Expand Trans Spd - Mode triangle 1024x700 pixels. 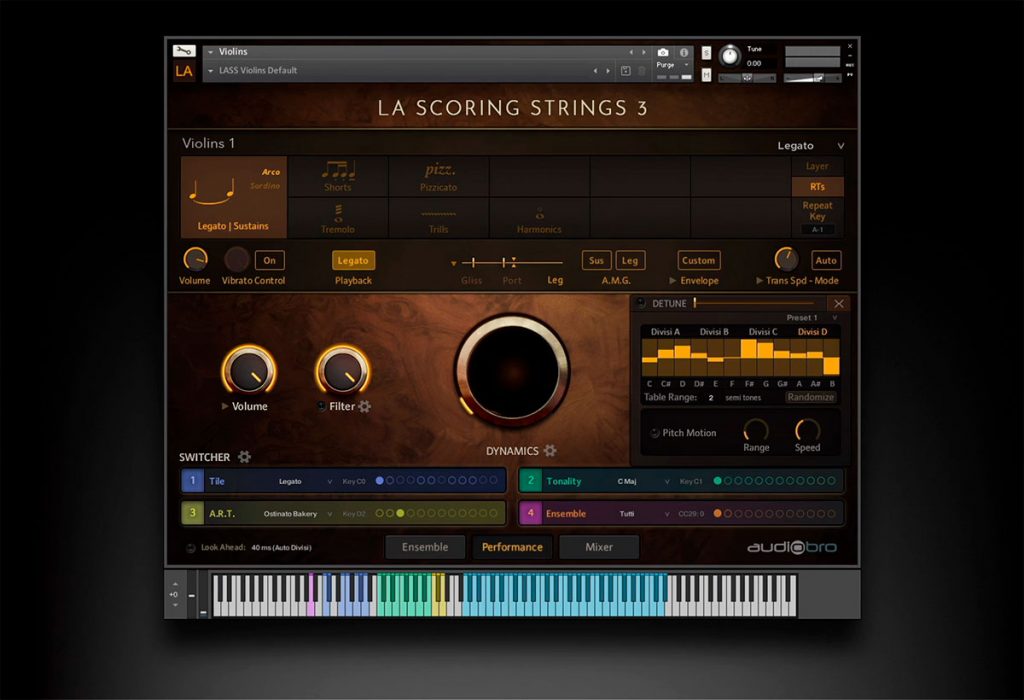(x=760, y=280)
